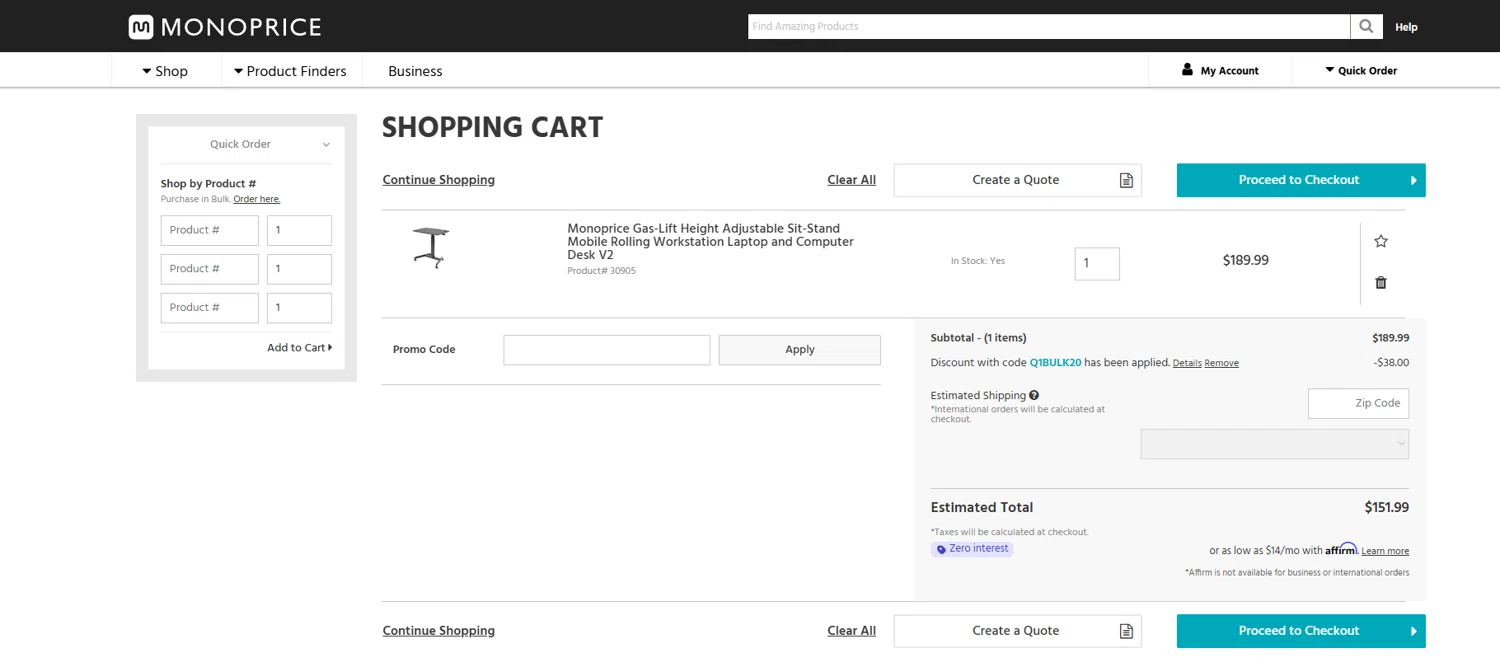
Task: Delete the item using the trash icon
Action: pyautogui.click(x=1381, y=283)
